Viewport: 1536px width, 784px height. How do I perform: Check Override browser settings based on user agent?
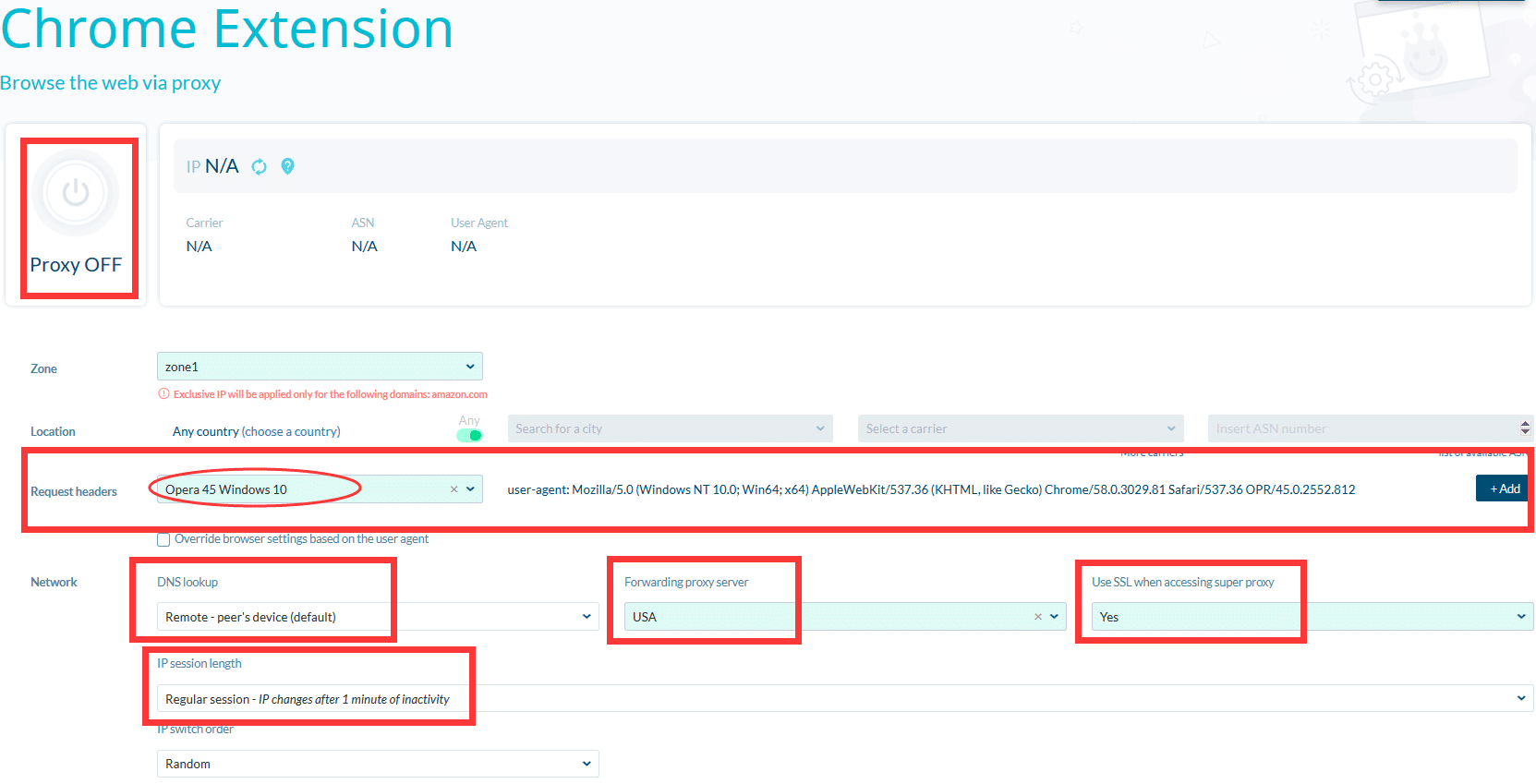click(163, 539)
